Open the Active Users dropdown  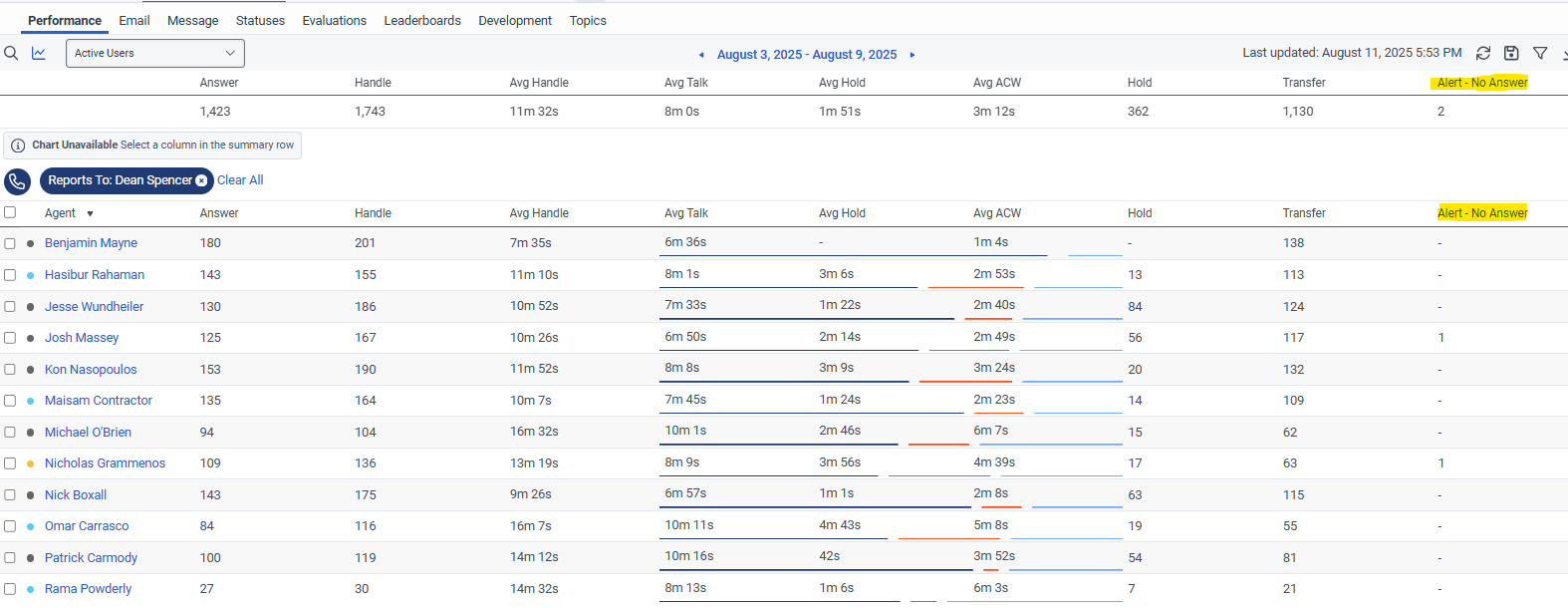154,53
